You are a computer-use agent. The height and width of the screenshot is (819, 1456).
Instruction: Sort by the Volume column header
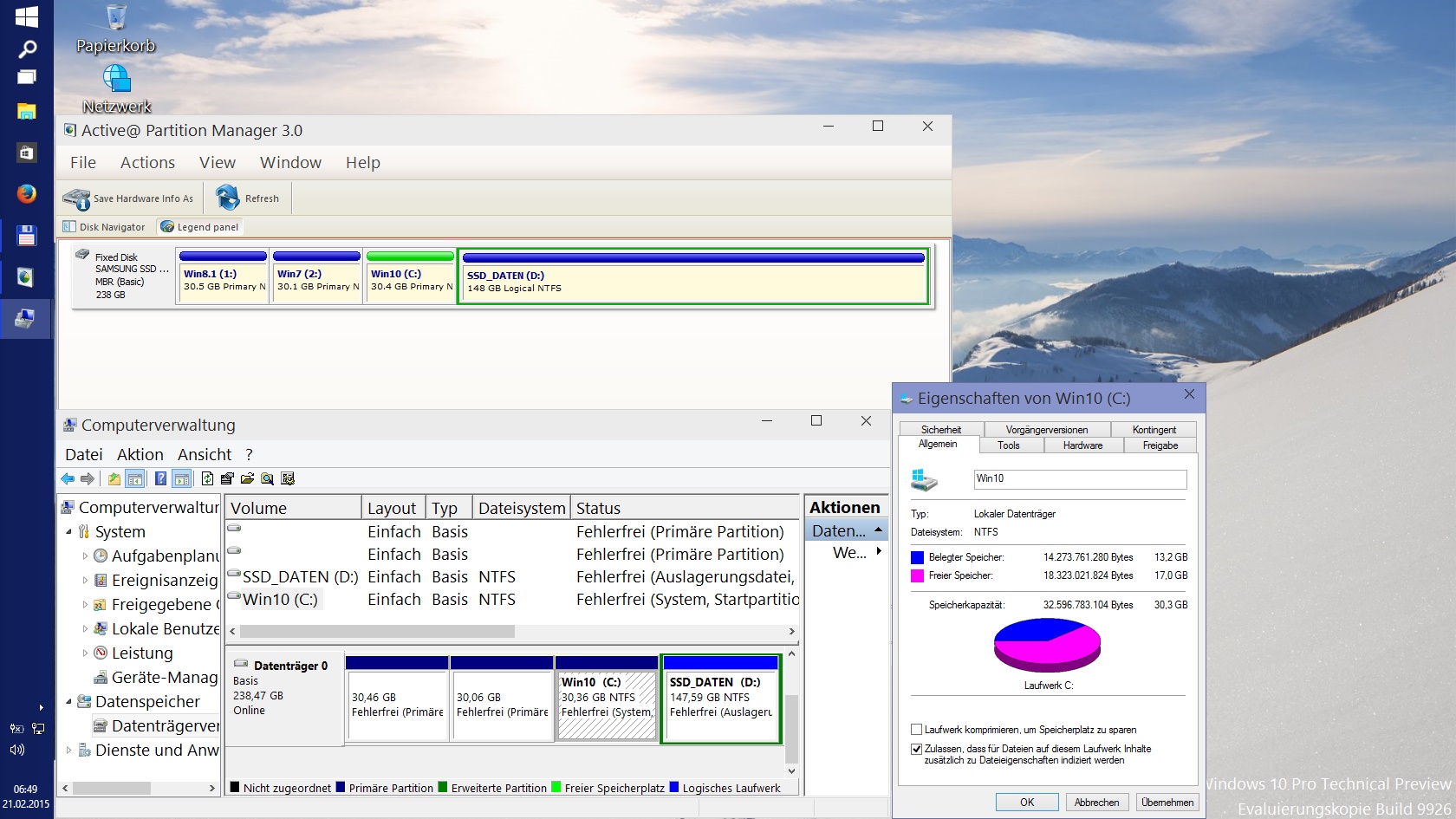tap(294, 508)
